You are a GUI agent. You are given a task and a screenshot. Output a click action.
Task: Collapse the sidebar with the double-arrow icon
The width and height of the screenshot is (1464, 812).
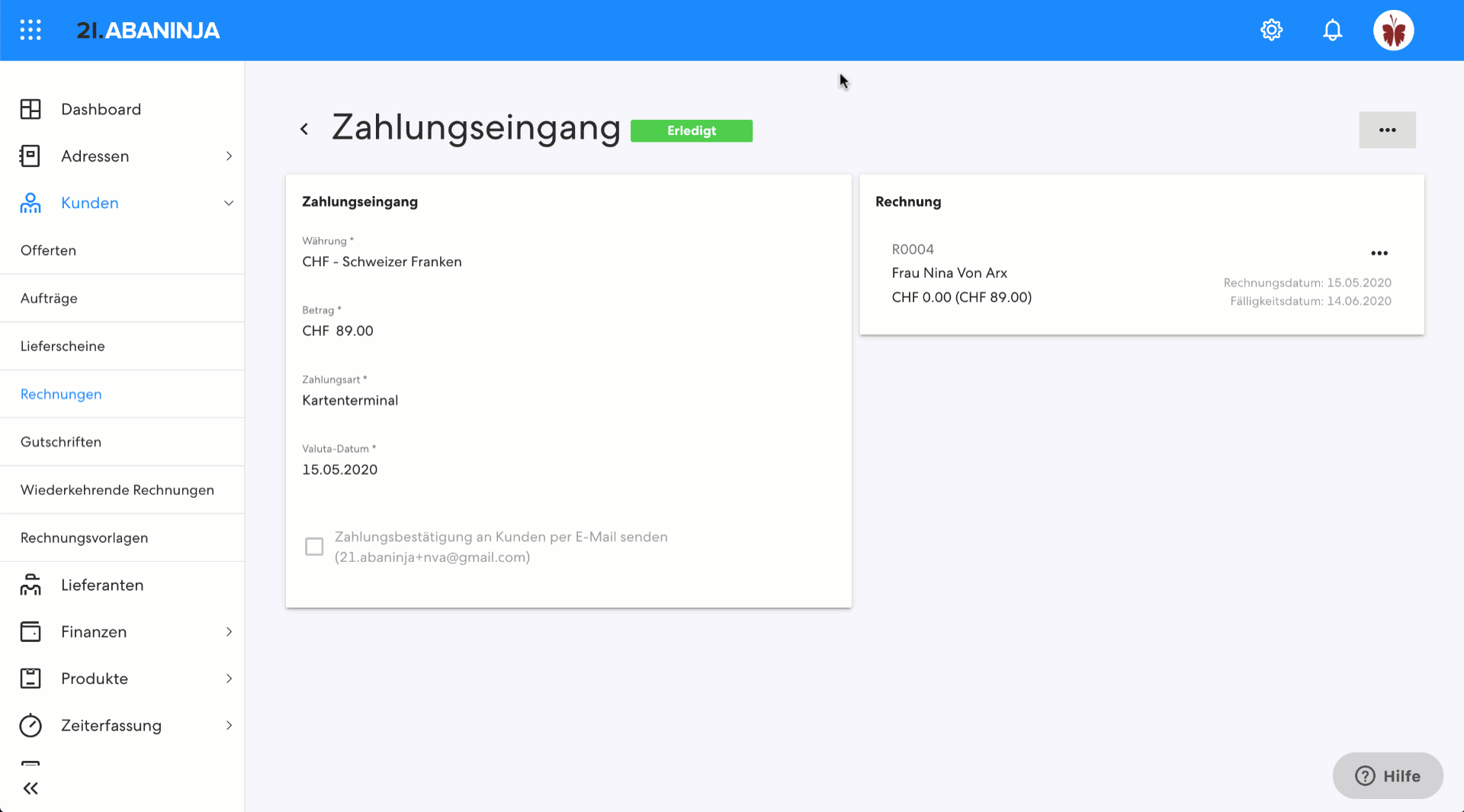pyautogui.click(x=30, y=788)
